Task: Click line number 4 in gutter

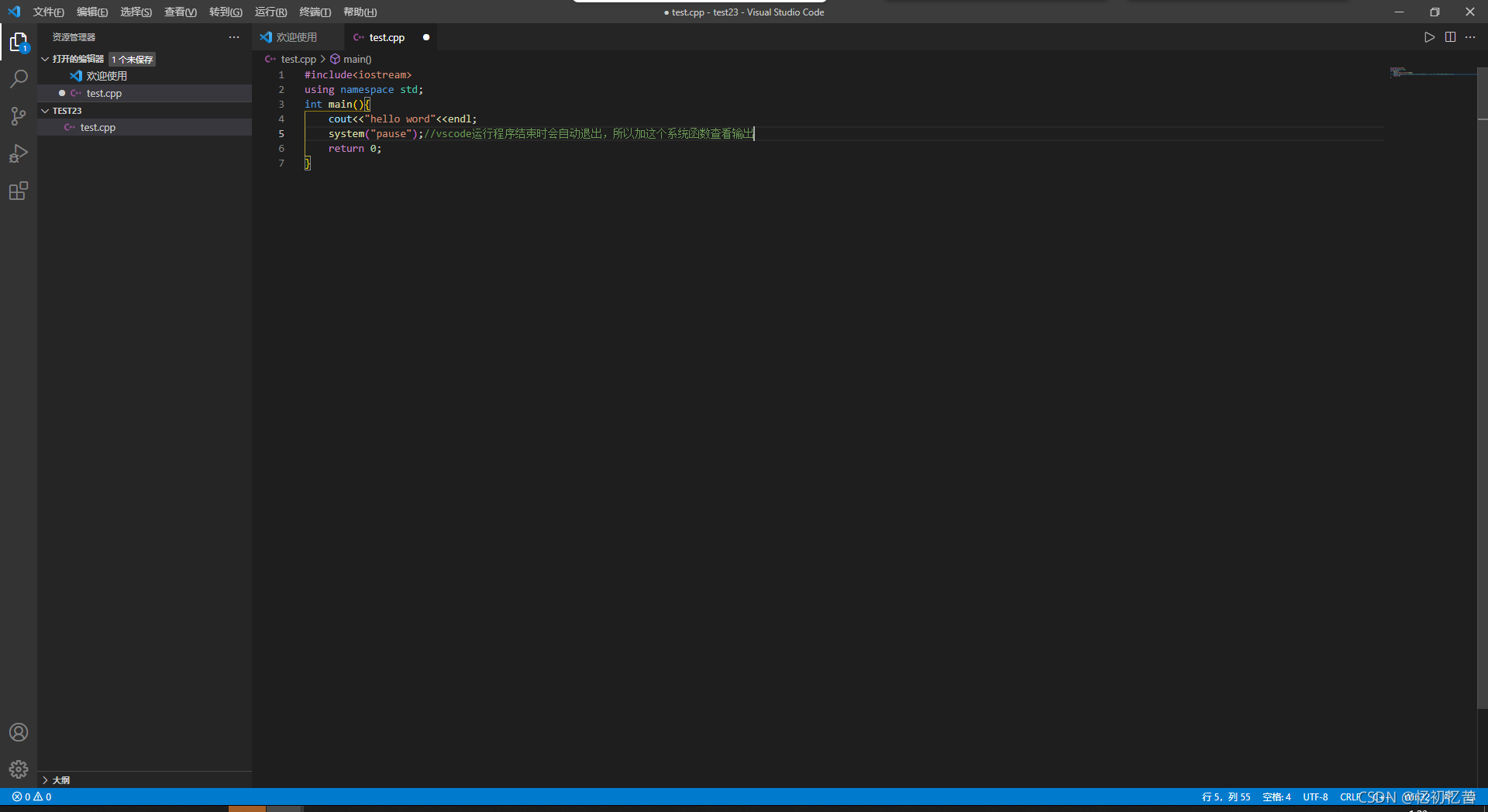Action: 281,119
